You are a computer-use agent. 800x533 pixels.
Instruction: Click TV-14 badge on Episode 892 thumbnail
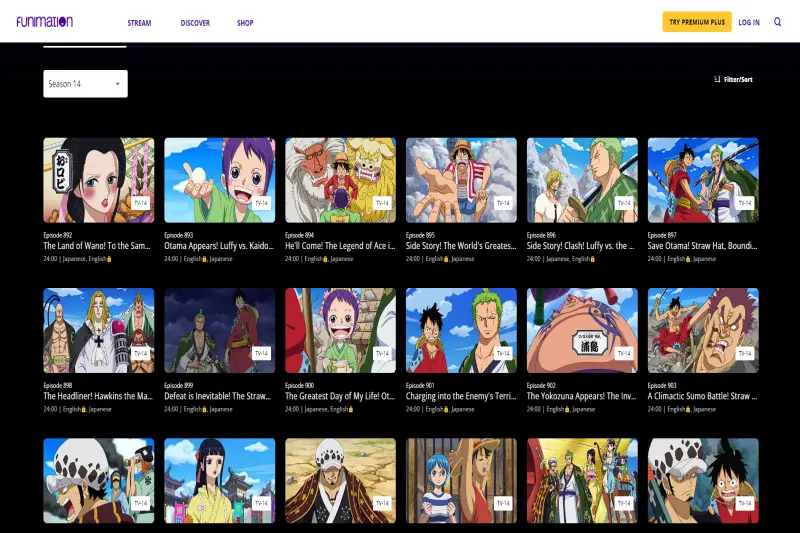click(140, 203)
